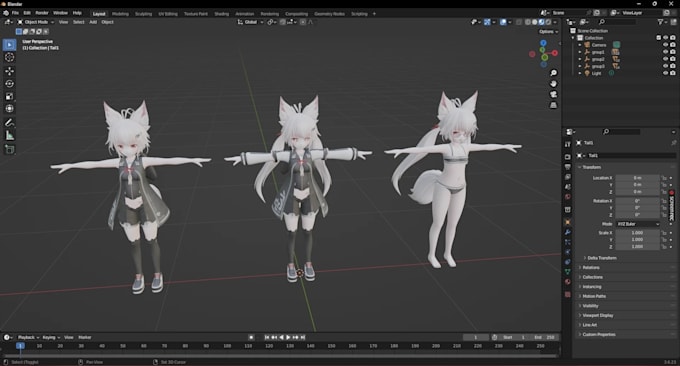Screen dimensions: 680x366
Task: Expand the Collections panel
Action: [592, 277]
